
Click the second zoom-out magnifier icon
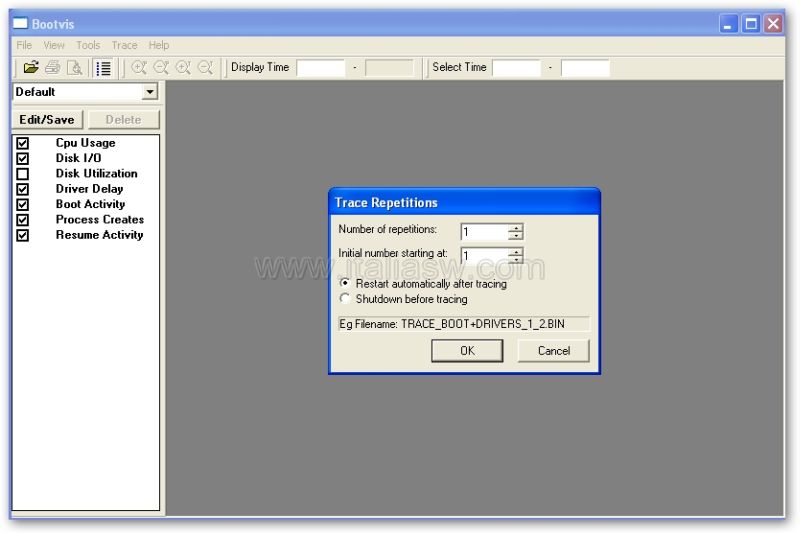coord(205,67)
